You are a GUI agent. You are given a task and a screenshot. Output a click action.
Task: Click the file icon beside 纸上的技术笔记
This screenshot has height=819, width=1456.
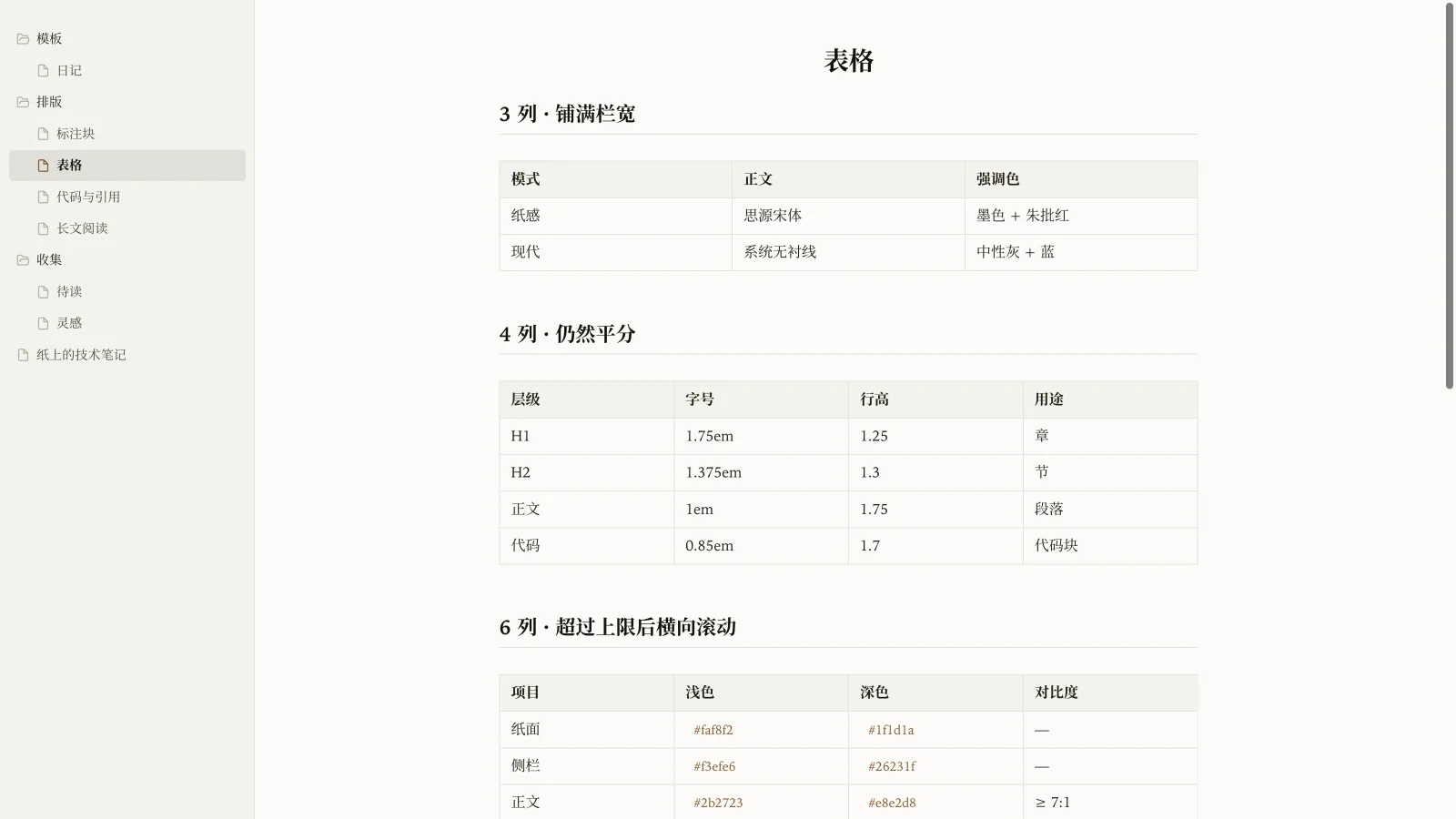point(23,355)
